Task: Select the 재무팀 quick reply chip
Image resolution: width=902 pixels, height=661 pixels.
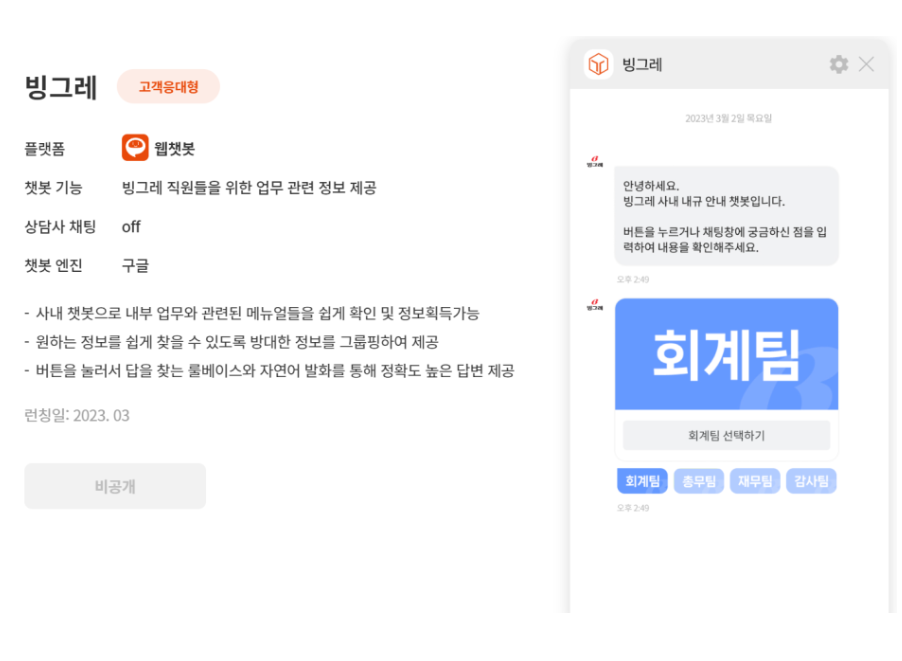Action: click(755, 481)
